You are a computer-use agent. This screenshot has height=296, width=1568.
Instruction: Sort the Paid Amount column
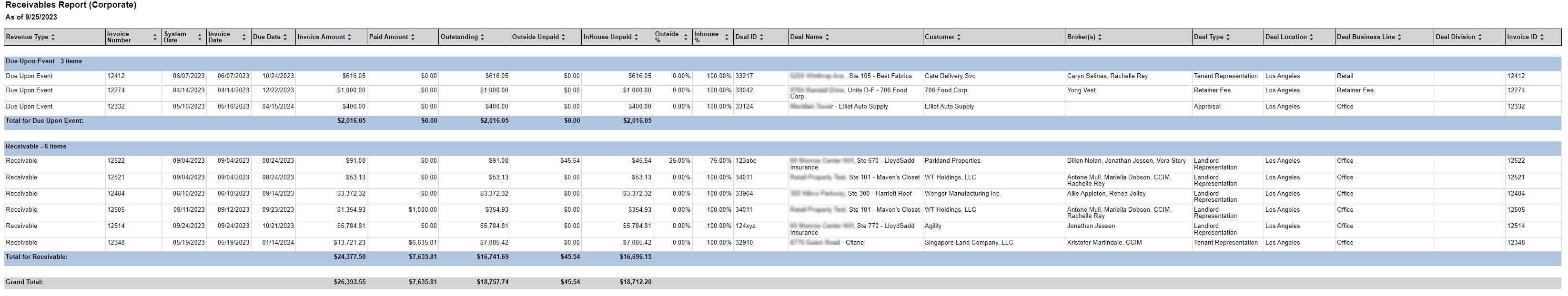tap(413, 37)
